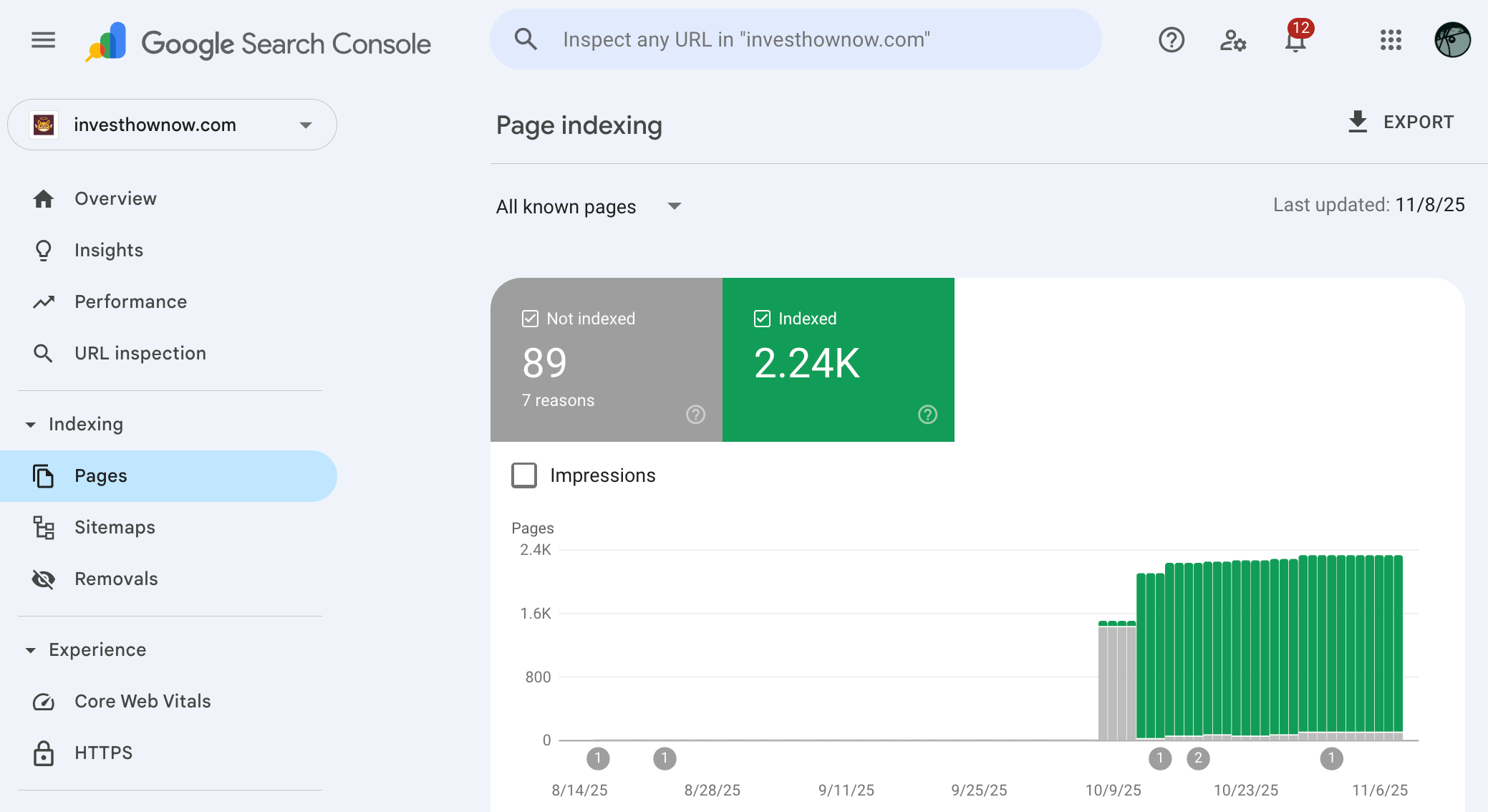The image size is (1488, 812).
Task: Open the Performance report
Action: (x=130, y=302)
